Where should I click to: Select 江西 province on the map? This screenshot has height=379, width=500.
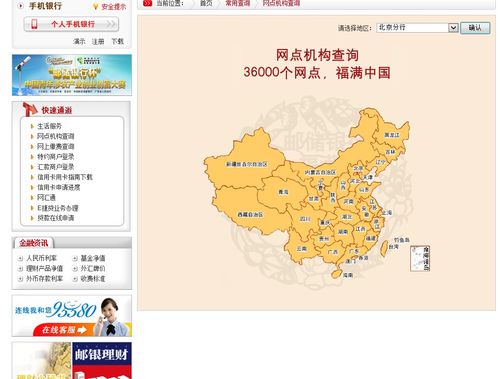tap(360, 229)
